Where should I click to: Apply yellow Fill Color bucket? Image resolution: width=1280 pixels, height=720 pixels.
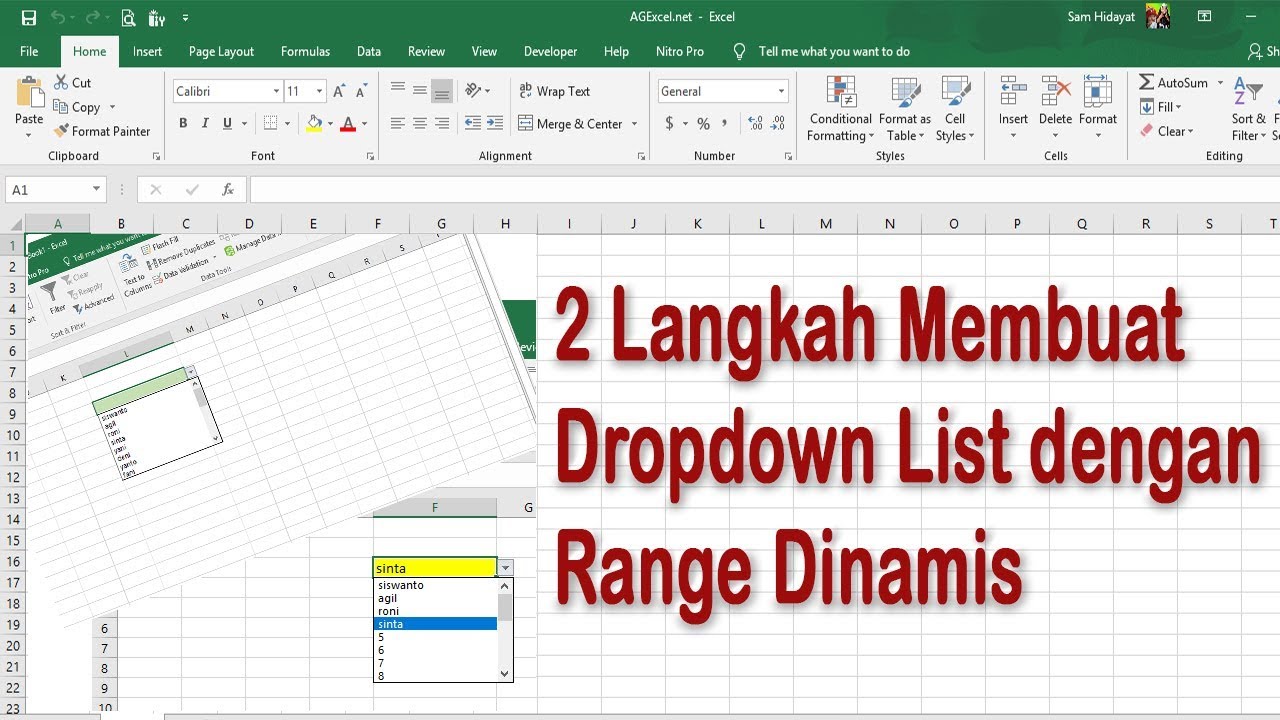[314, 124]
